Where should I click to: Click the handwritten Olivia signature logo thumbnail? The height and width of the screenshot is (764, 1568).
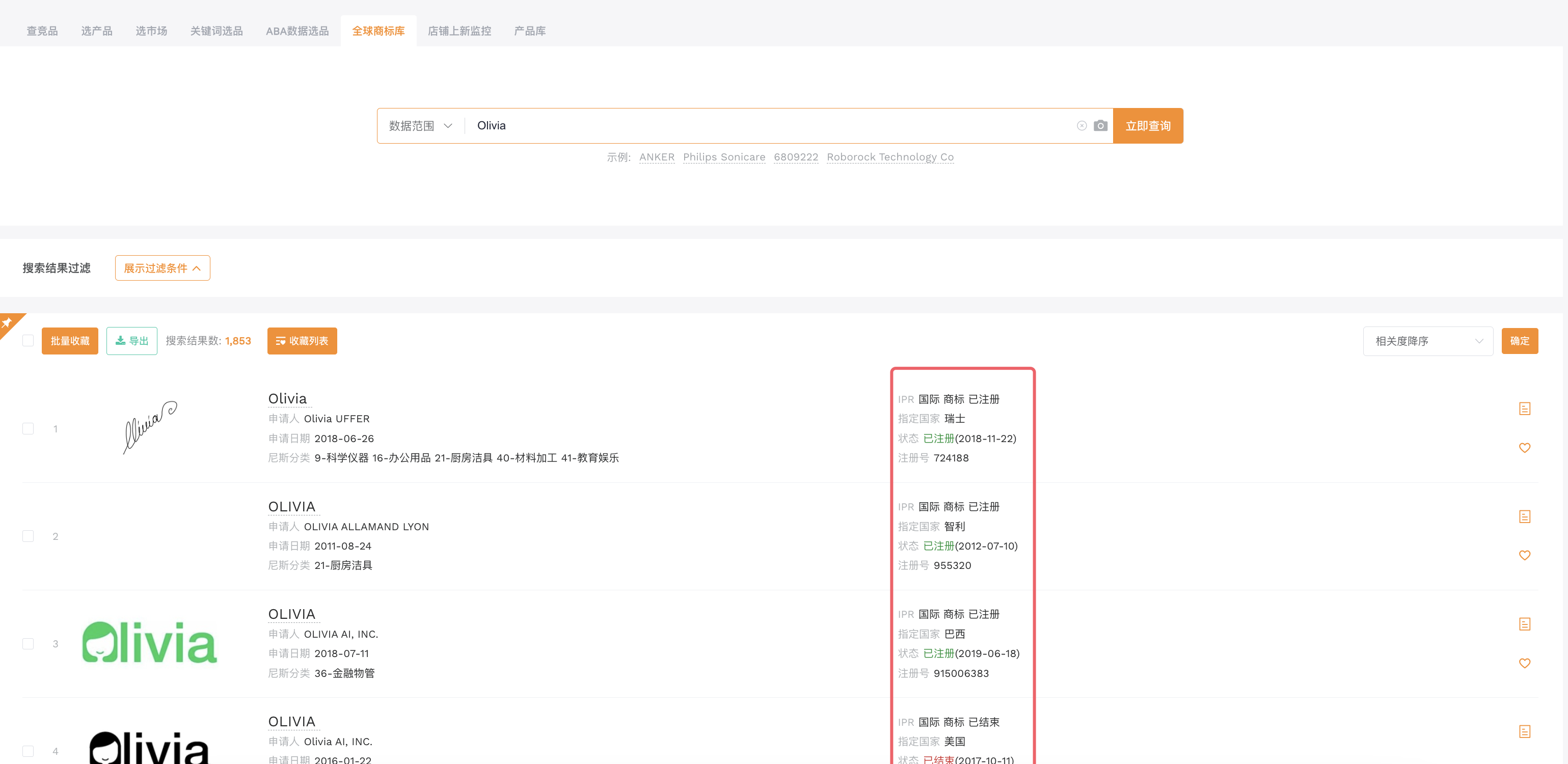click(x=150, y=427)
